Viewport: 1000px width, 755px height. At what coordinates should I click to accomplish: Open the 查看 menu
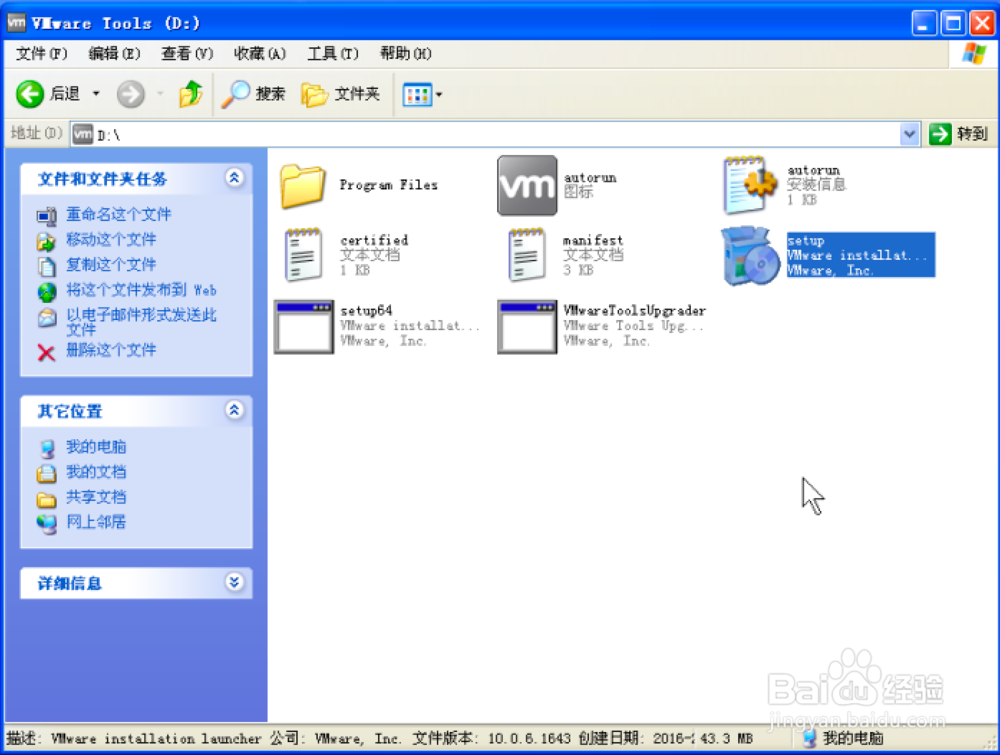pos(186,53)
